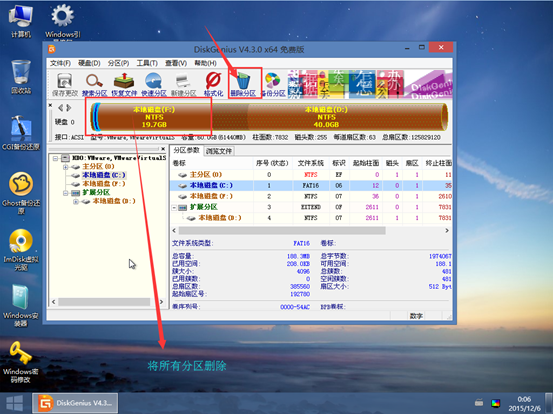The image size is (553, 414).
Task: Open the Tools(T) menu
Action: click(147, 63)
